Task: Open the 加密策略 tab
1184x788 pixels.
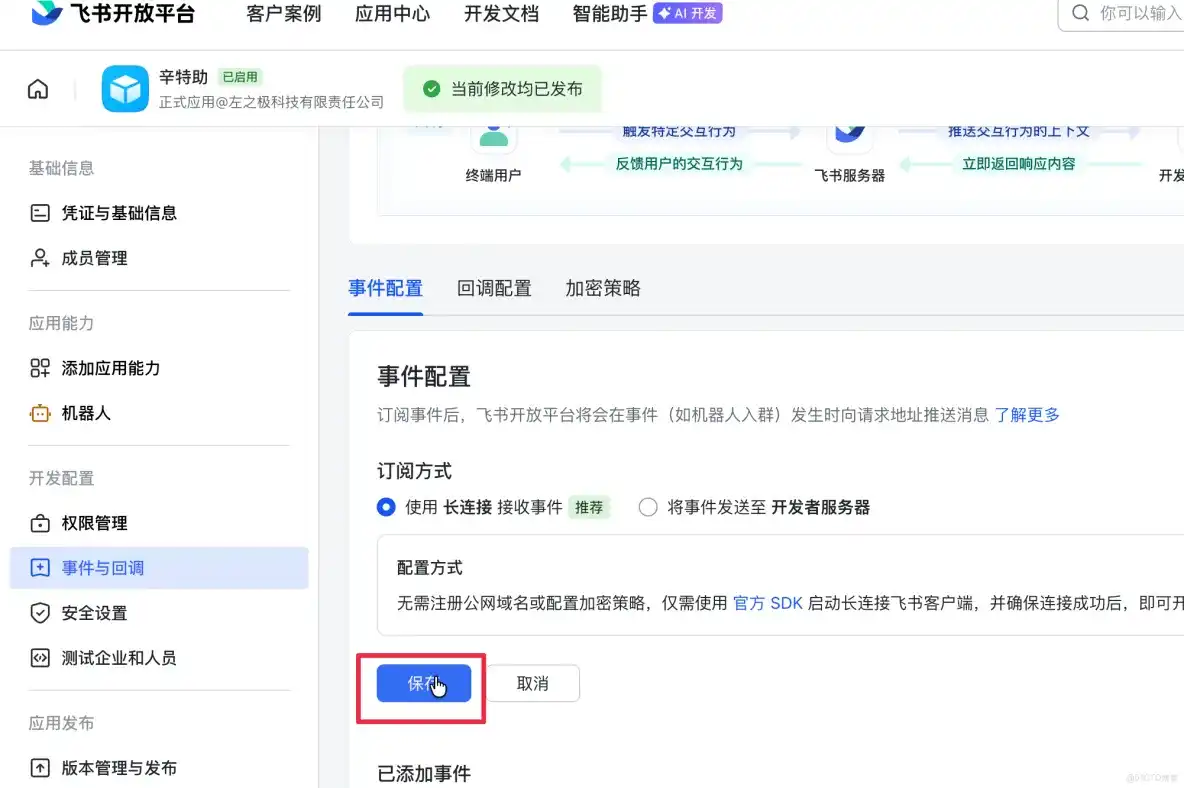Action: (x=602, y=288)
